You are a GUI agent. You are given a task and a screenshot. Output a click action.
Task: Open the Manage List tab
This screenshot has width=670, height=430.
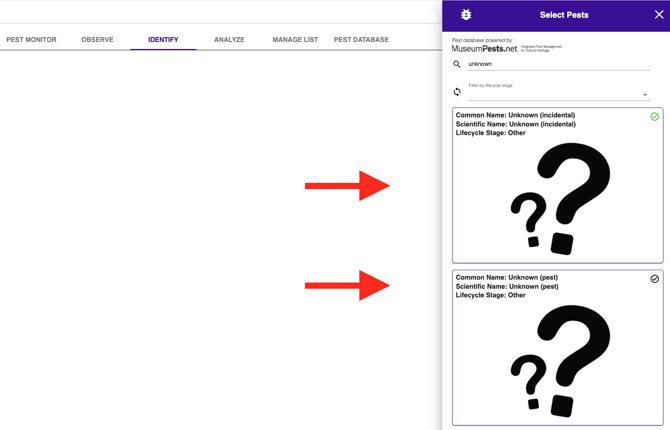click(295, 40)
